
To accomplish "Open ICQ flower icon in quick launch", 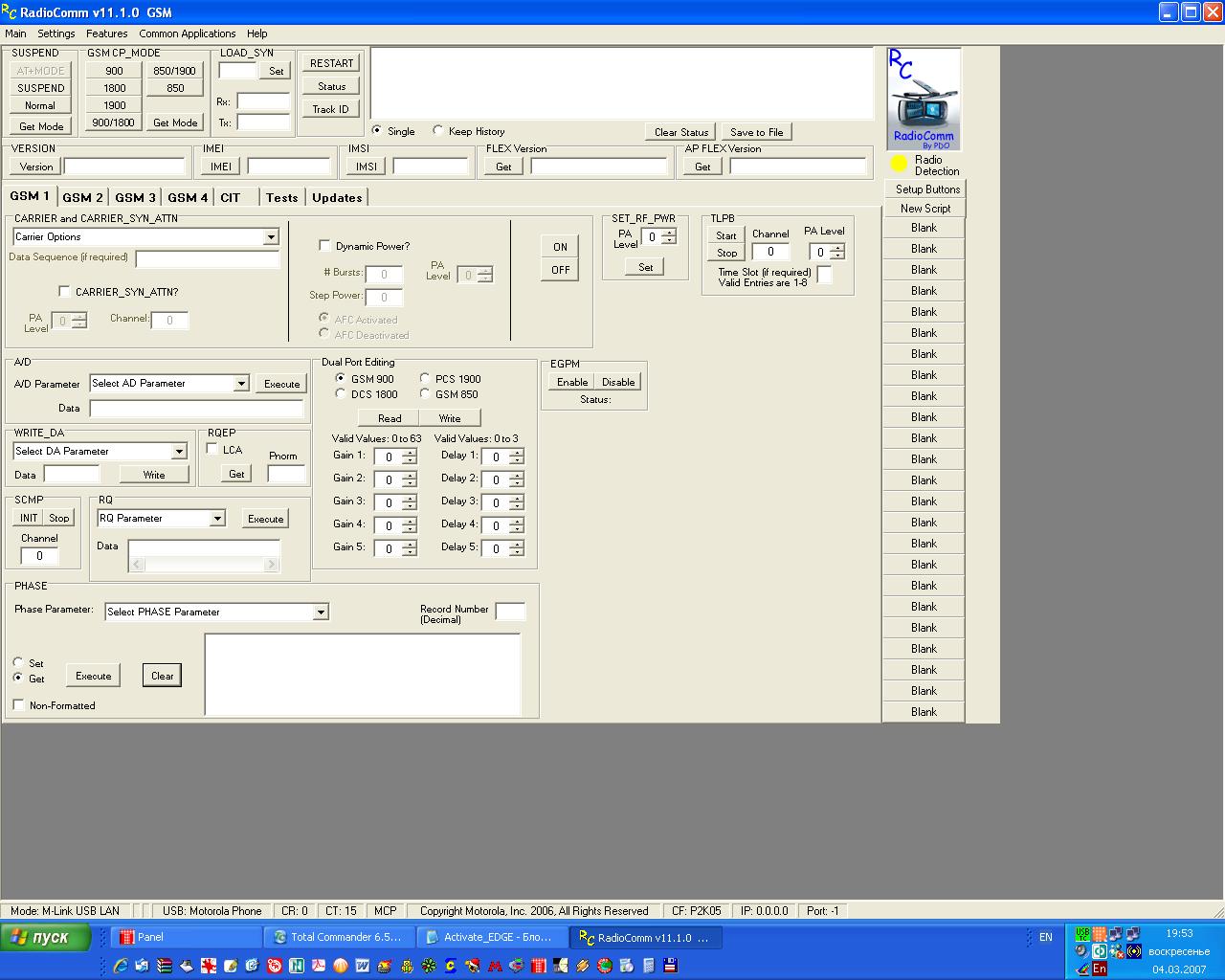I will pos(429,966).
